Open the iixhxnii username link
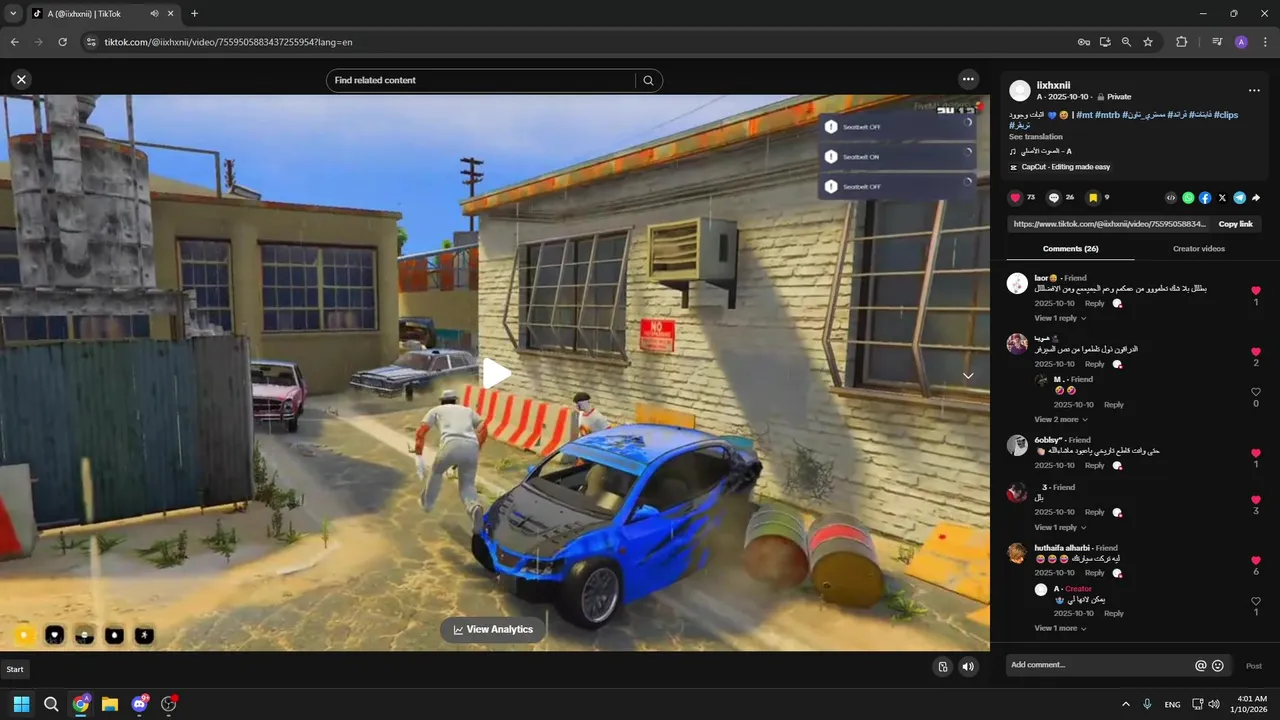The height and width of the screenshot is (720, 1280). pos(1053,86)
